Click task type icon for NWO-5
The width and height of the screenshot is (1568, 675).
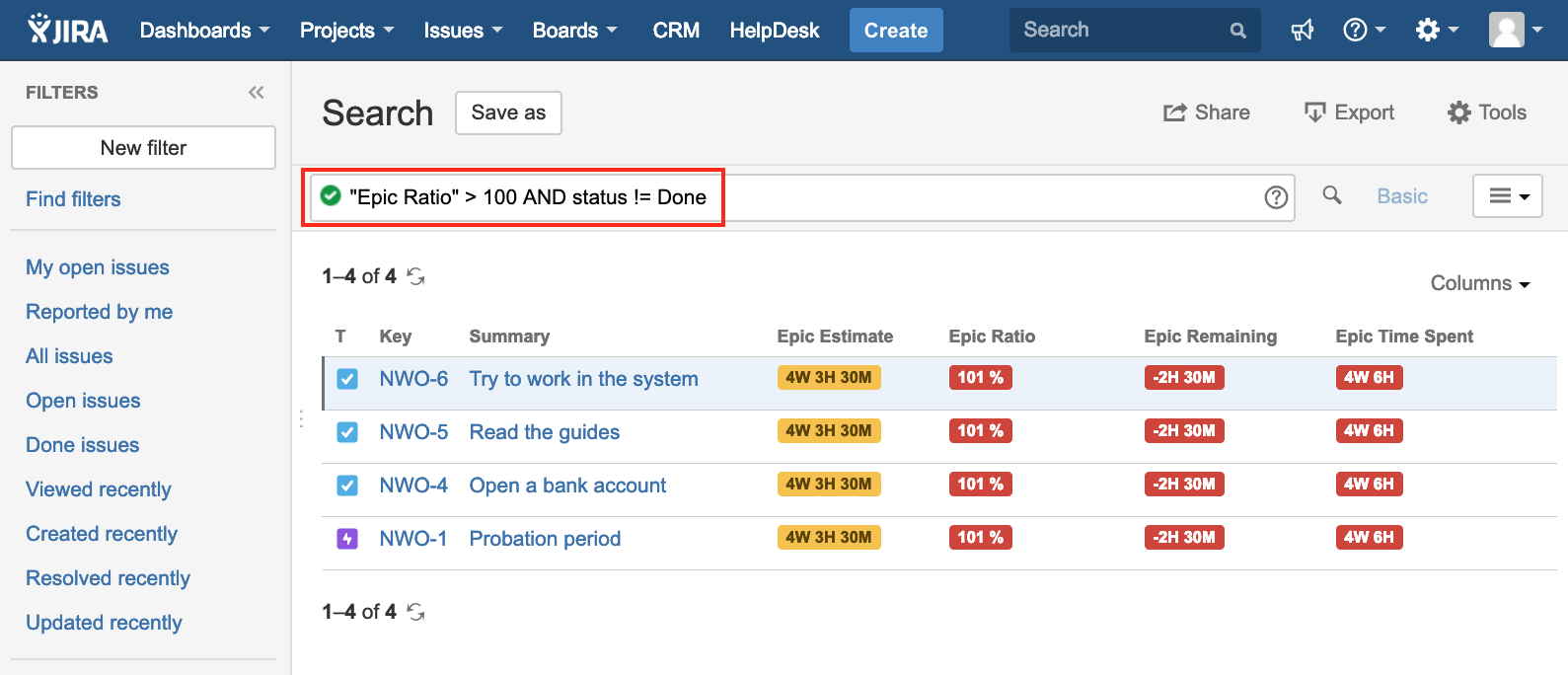point(347,432)
